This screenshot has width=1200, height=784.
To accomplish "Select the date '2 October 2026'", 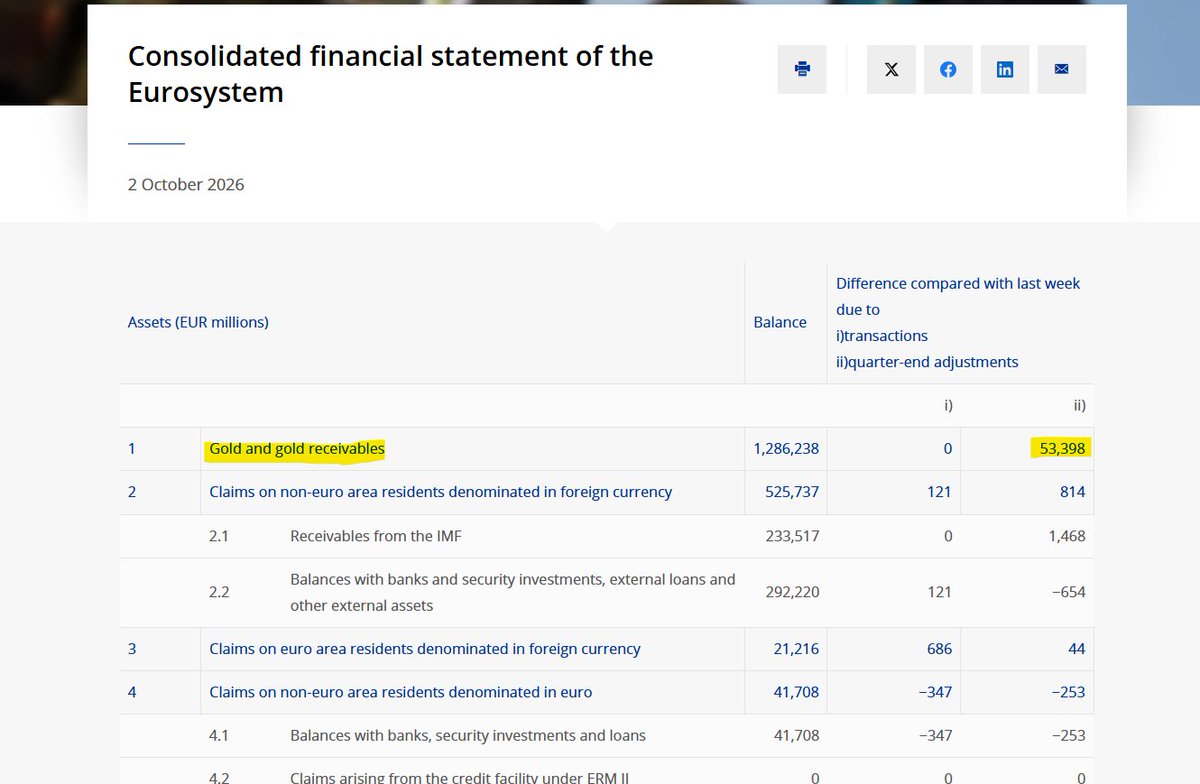I will 186,185.
